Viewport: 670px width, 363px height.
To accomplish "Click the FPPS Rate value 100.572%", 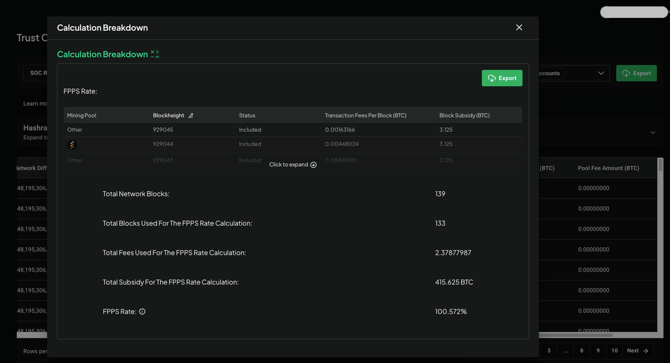I will click(451, 312).
